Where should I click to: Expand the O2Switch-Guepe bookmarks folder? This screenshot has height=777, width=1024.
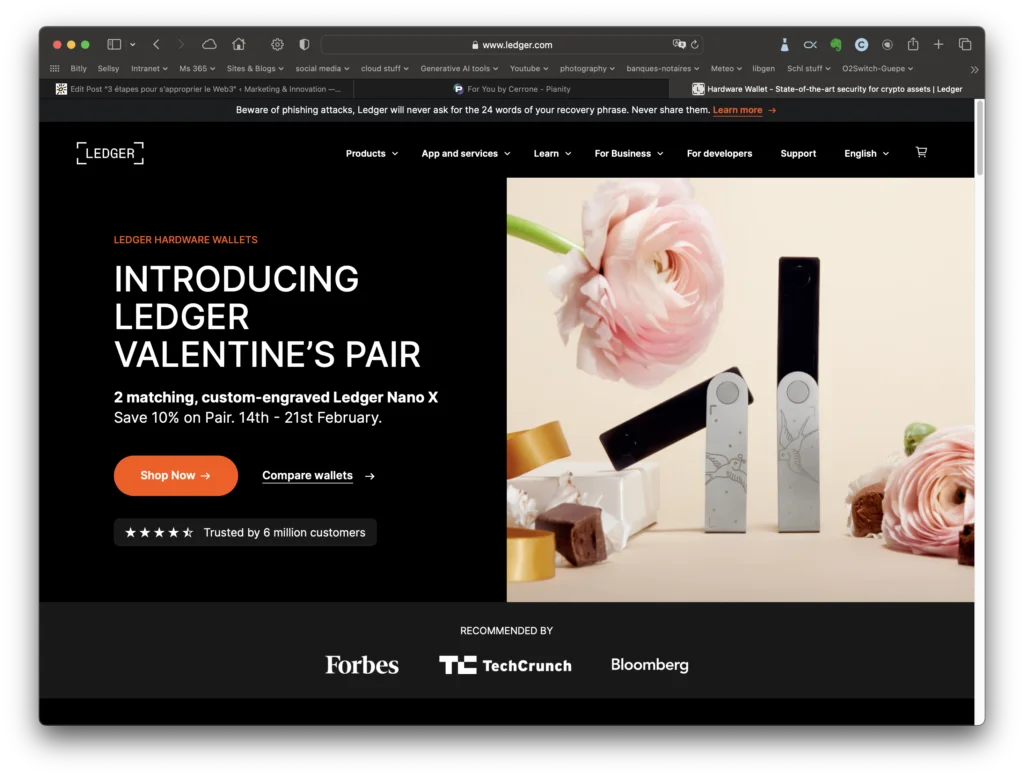click(877, 69)
